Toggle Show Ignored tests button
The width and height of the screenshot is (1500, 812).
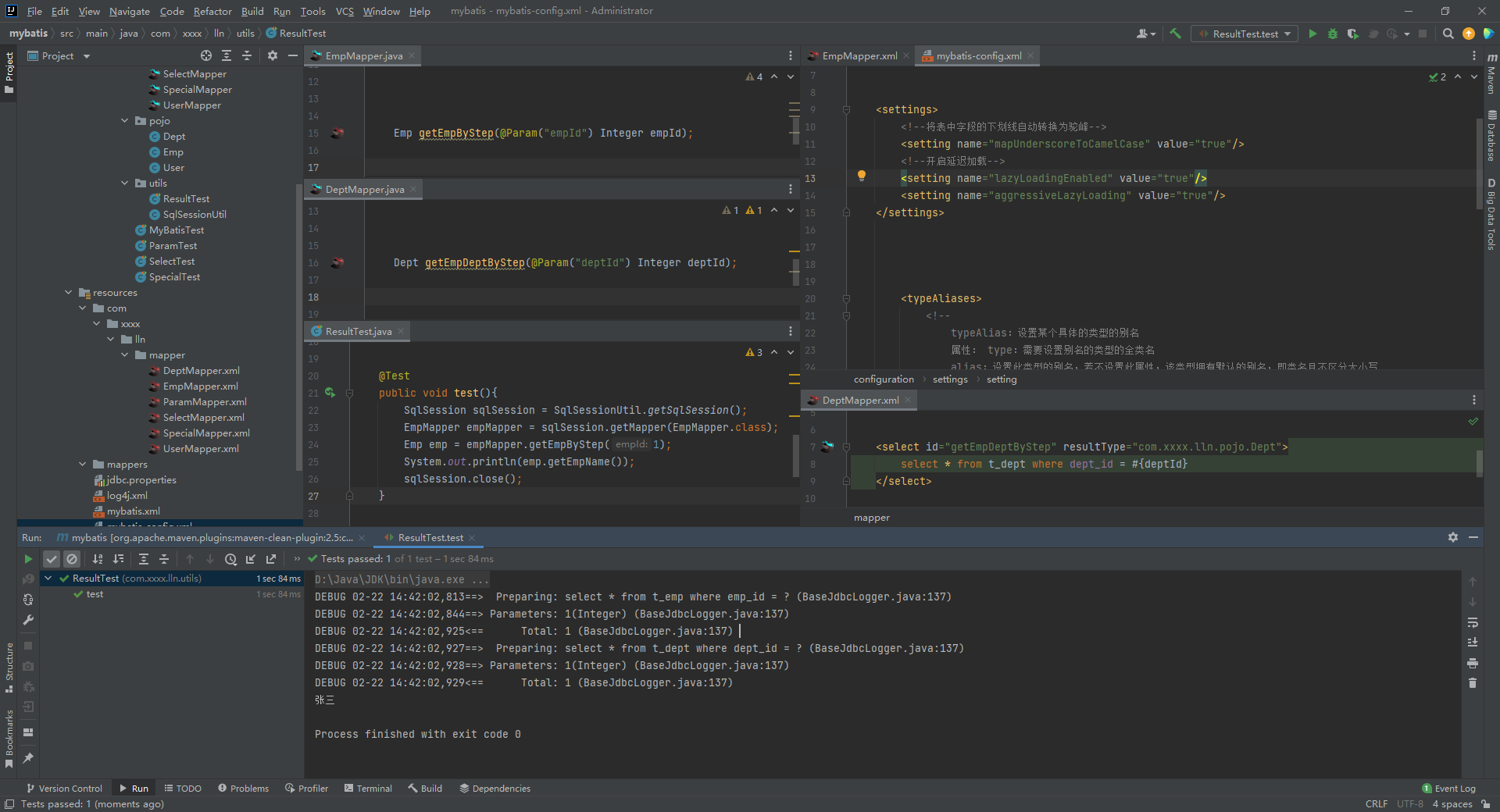72,559
